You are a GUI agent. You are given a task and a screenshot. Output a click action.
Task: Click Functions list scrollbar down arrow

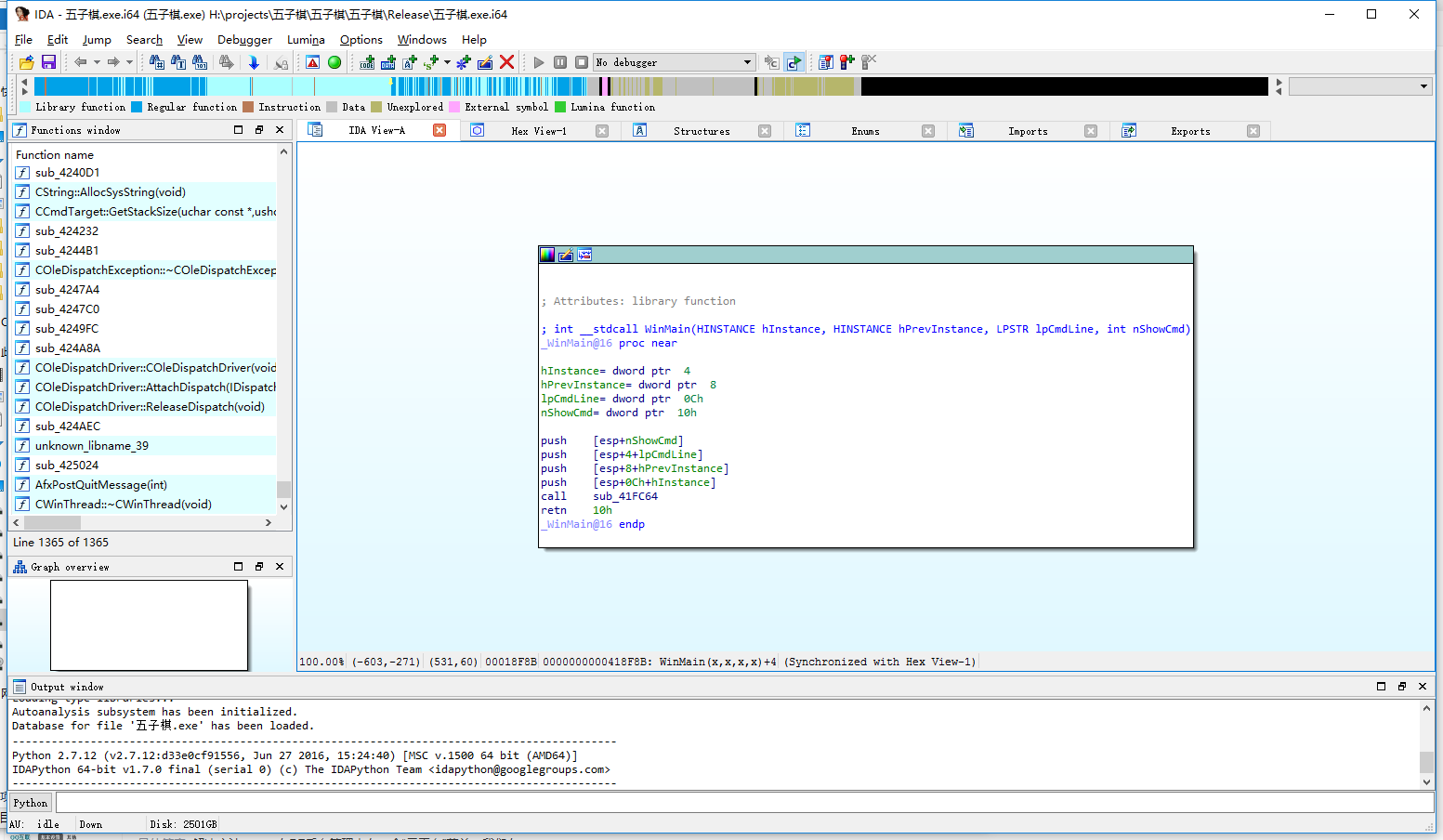283,507
